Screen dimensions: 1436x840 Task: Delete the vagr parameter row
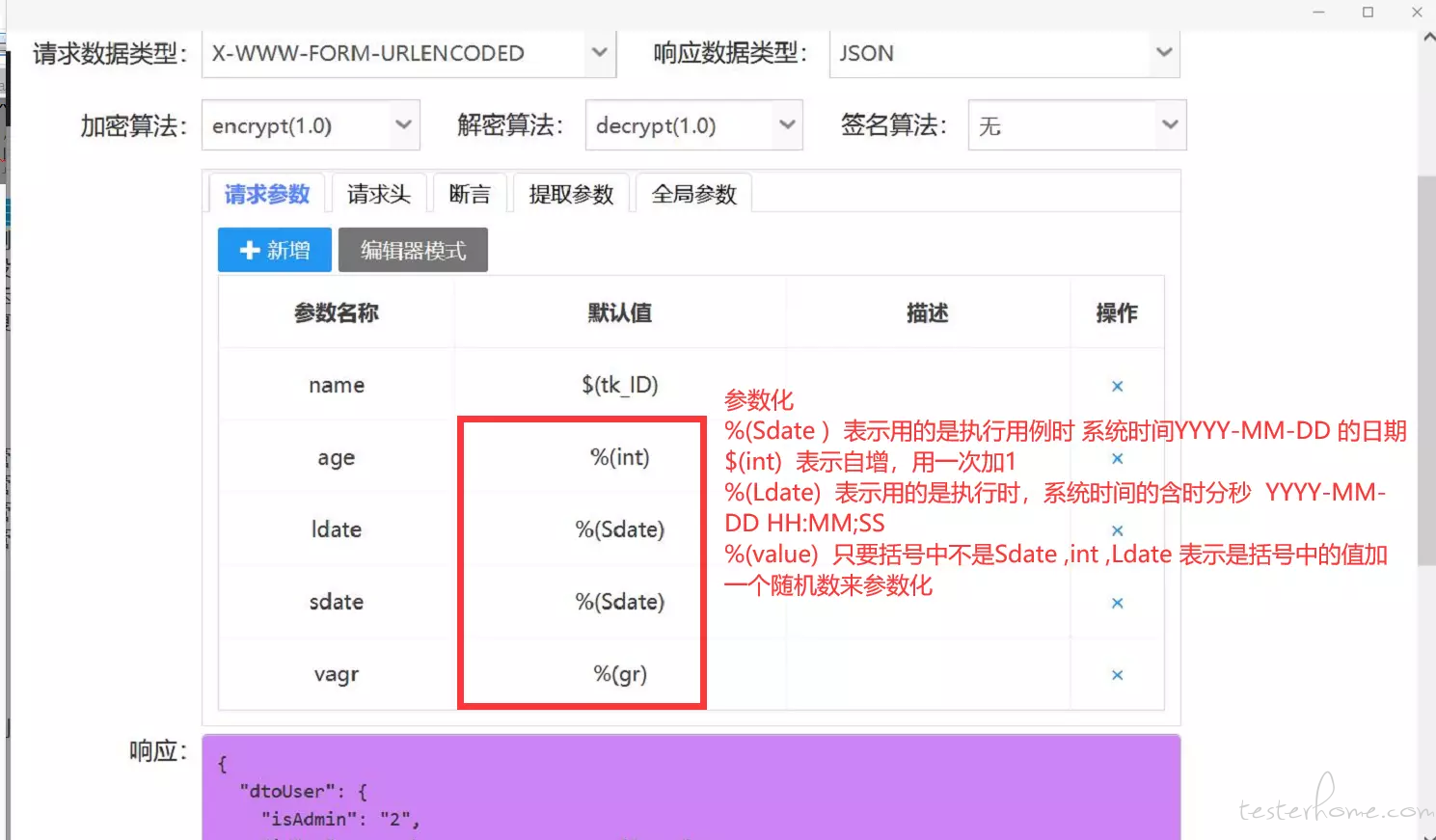click(1117, 675)
